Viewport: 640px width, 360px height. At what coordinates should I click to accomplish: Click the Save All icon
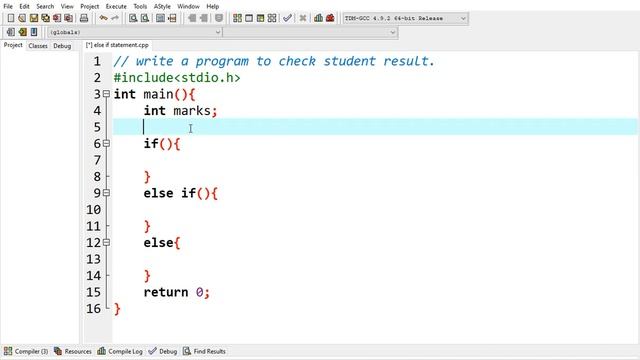tap(45, 18)
